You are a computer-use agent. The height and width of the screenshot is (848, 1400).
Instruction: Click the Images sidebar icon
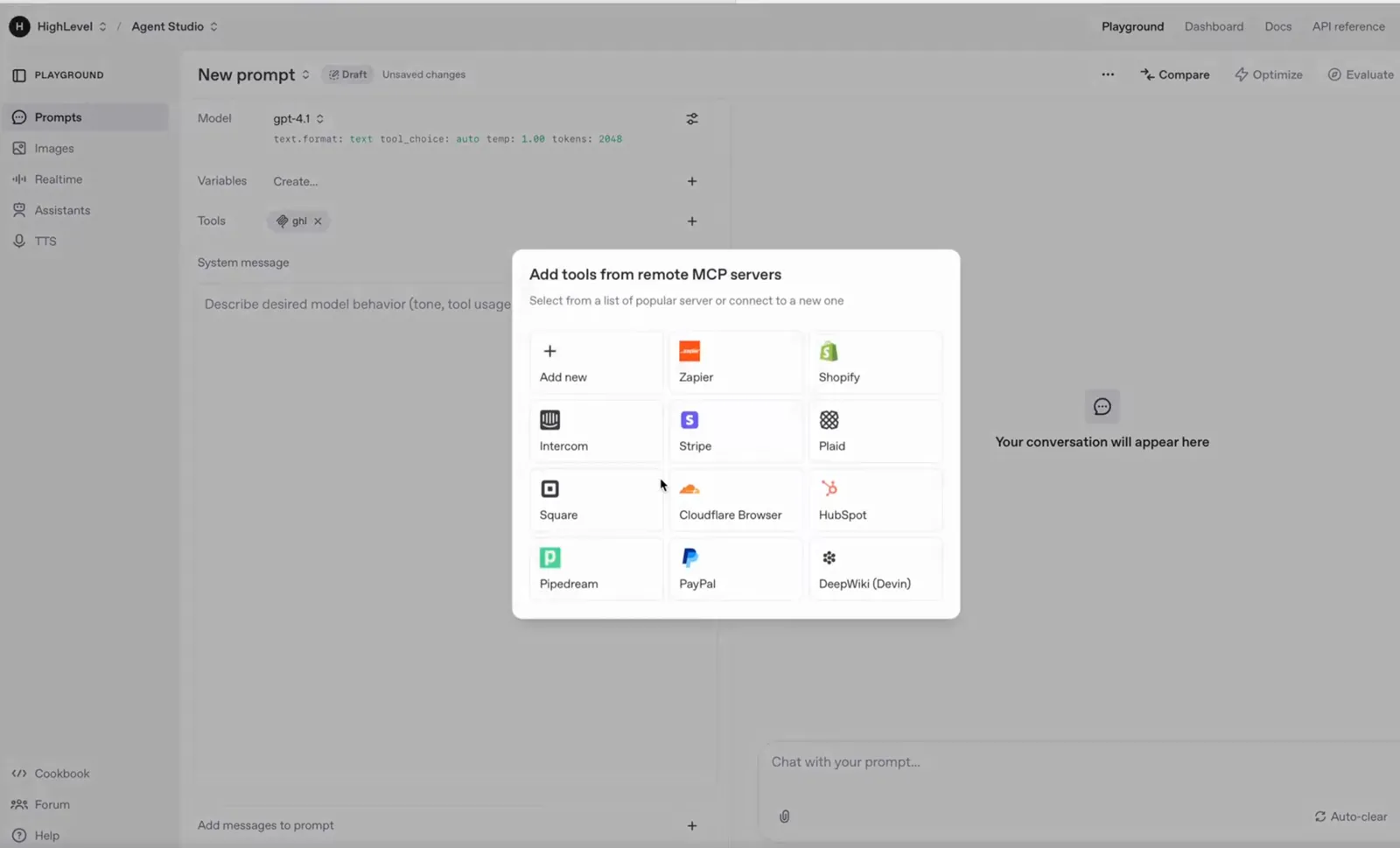point(19,149)
